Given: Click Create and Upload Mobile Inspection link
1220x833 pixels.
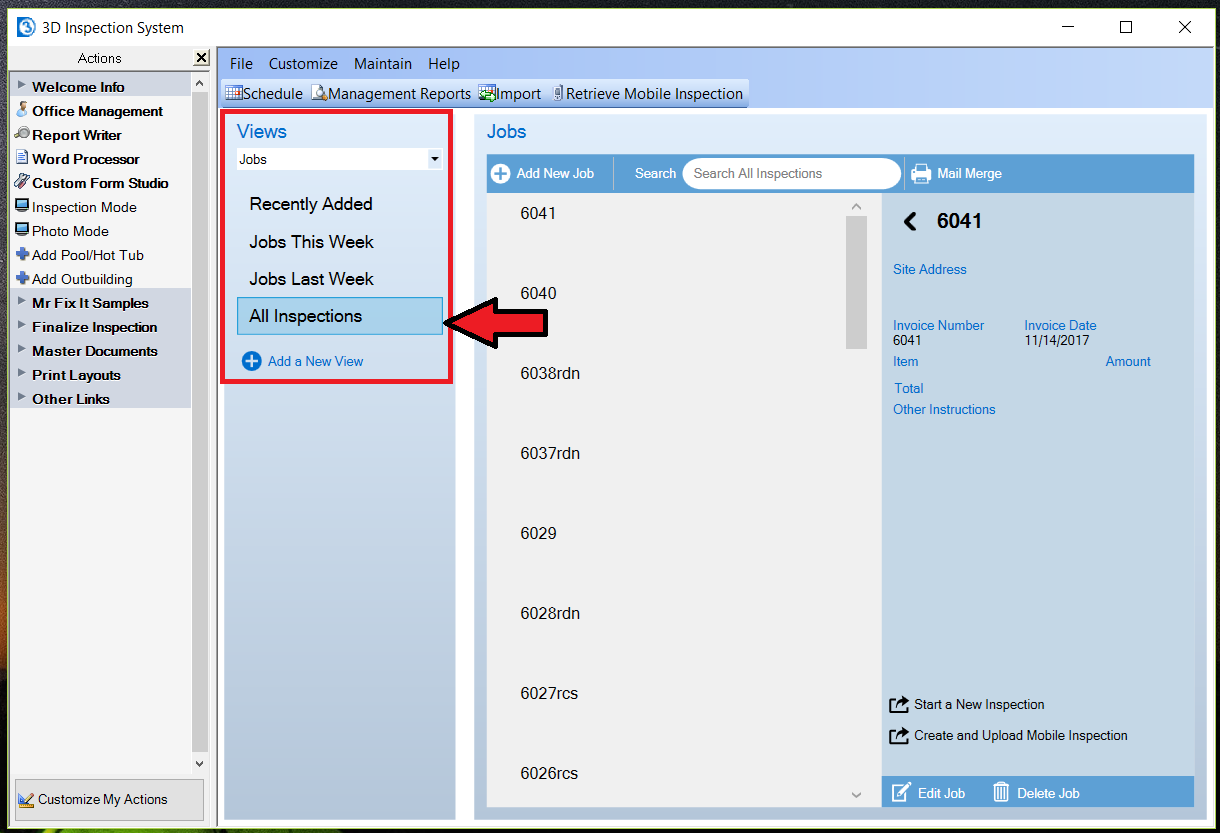Looking at the screenshot, I should [x=1021, y=736].
